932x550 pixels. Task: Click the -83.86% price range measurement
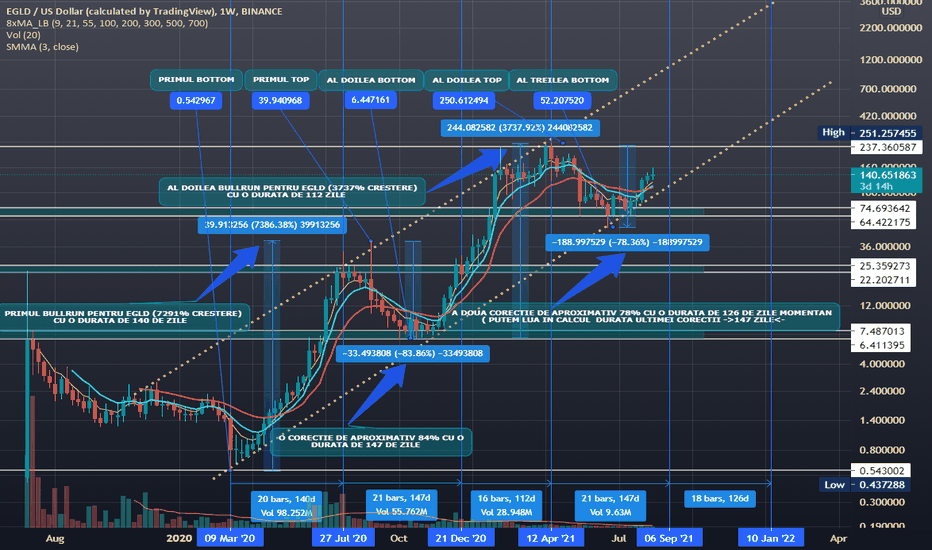pyautogui.click(x=413, y=353)
